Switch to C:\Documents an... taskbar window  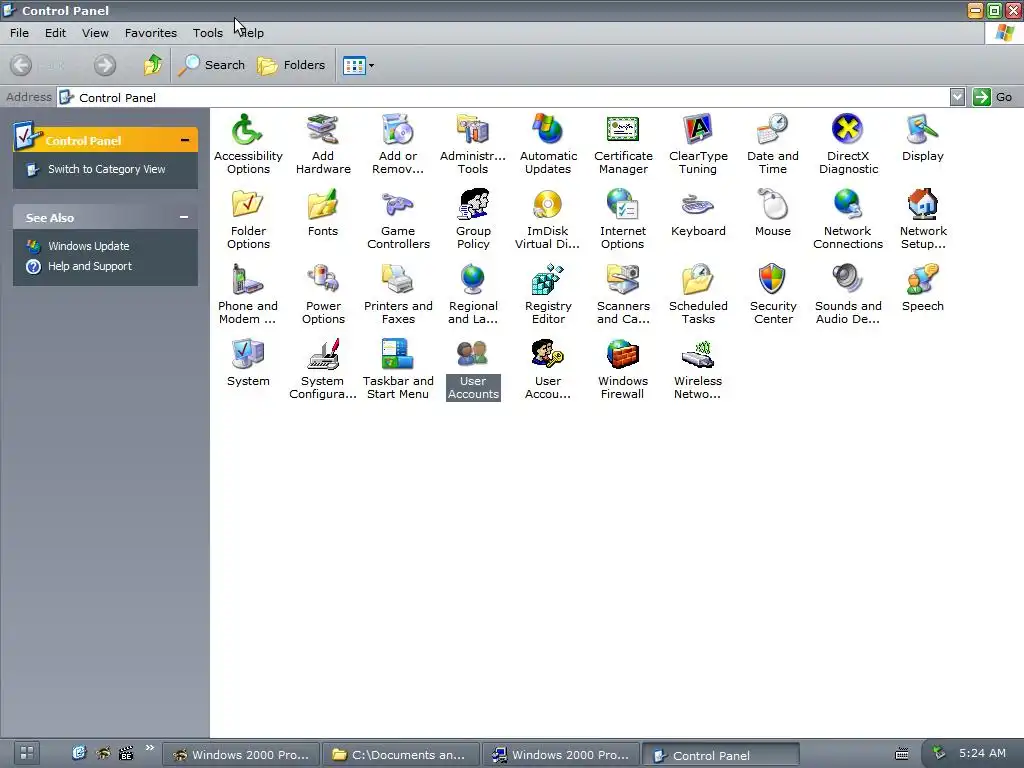coord(400,754)
